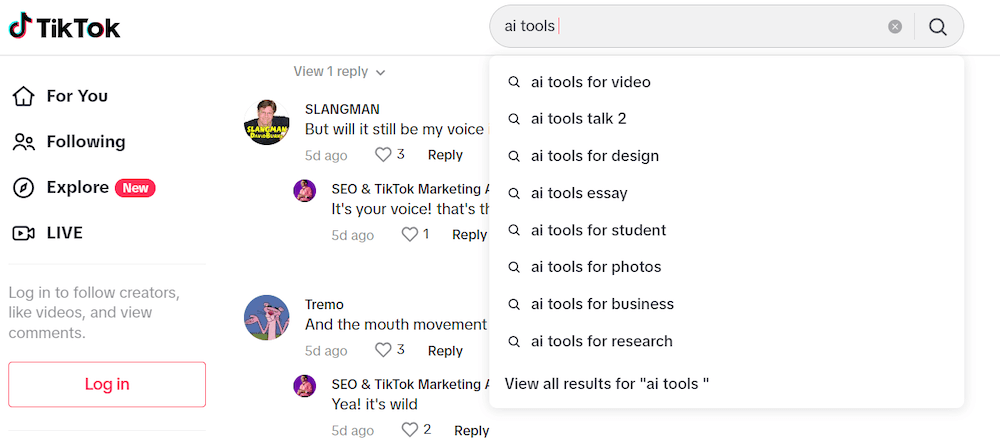Like SLANGMAN's comment with the heart icon

tap(383, 154)
